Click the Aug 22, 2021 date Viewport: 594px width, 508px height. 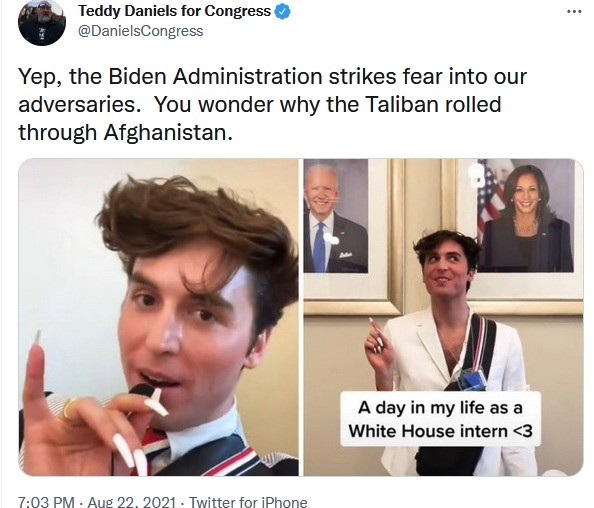(x=131, y=502)
